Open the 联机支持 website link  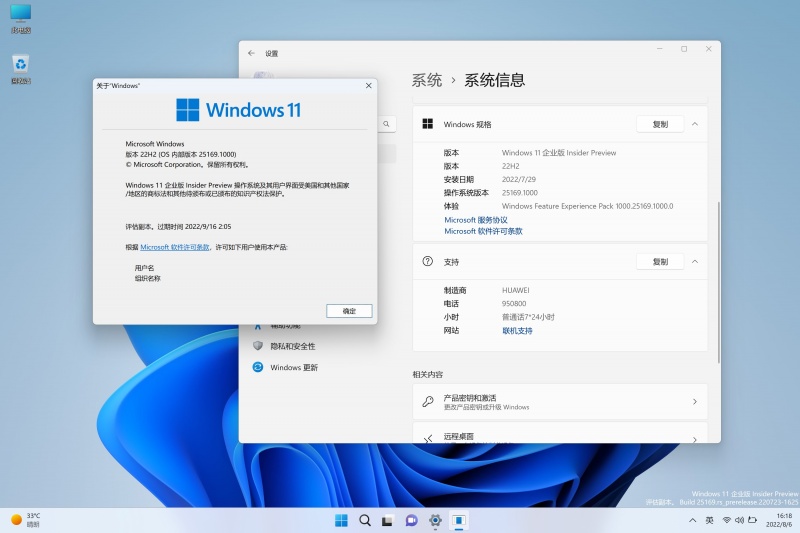pos(517,331)
